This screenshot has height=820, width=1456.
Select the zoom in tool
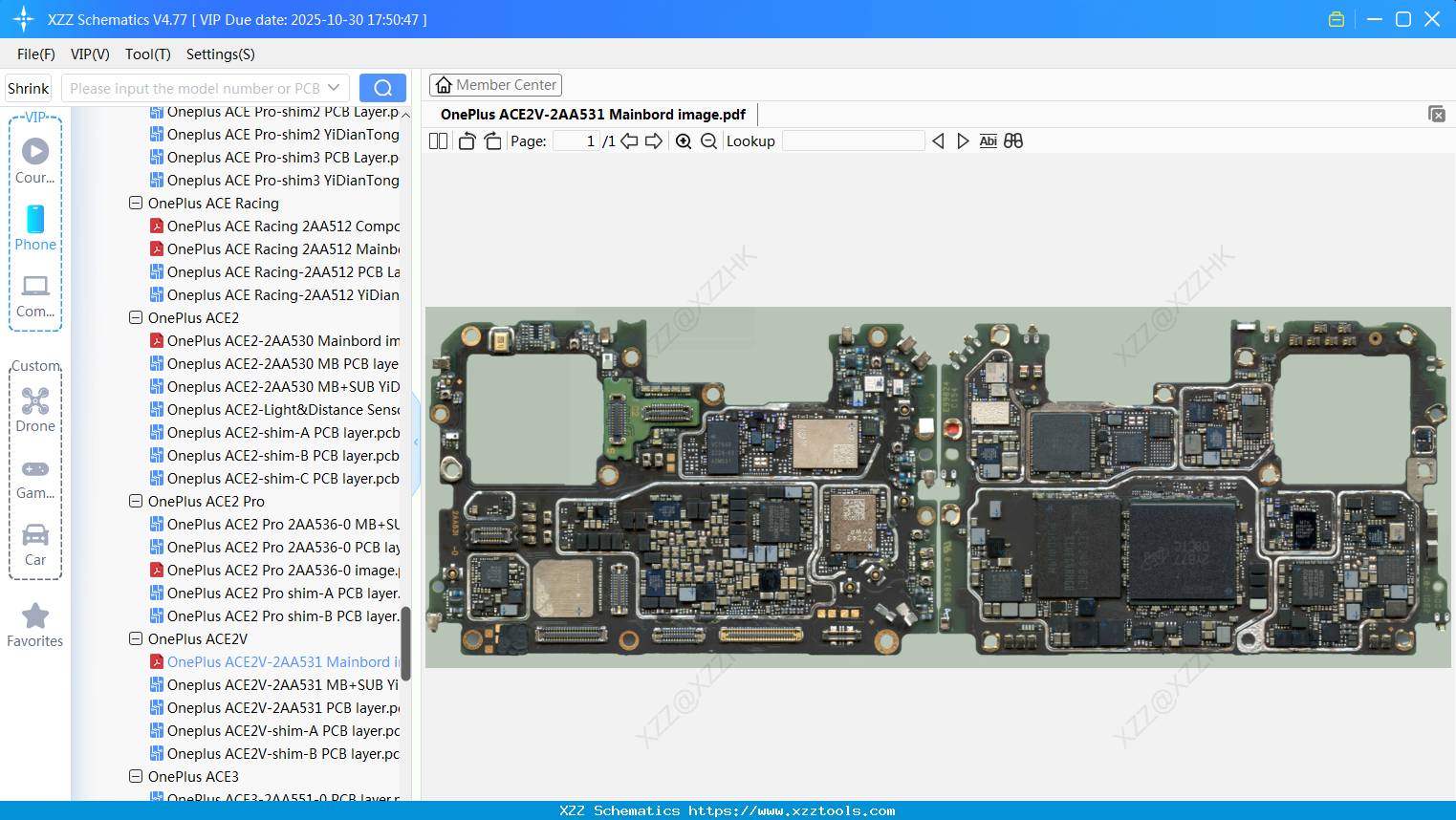click(x=683, y=140)
